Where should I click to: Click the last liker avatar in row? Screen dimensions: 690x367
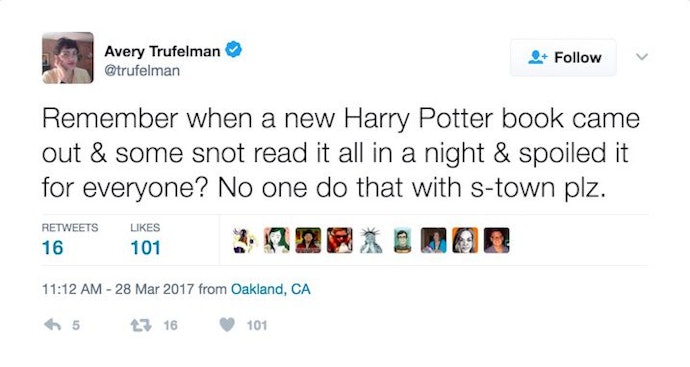497,240
